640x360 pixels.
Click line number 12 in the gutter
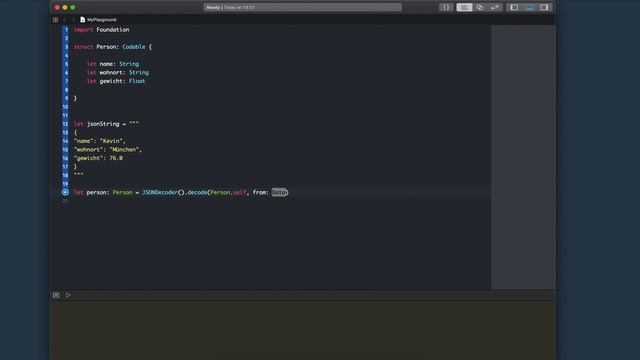point(65,124)
